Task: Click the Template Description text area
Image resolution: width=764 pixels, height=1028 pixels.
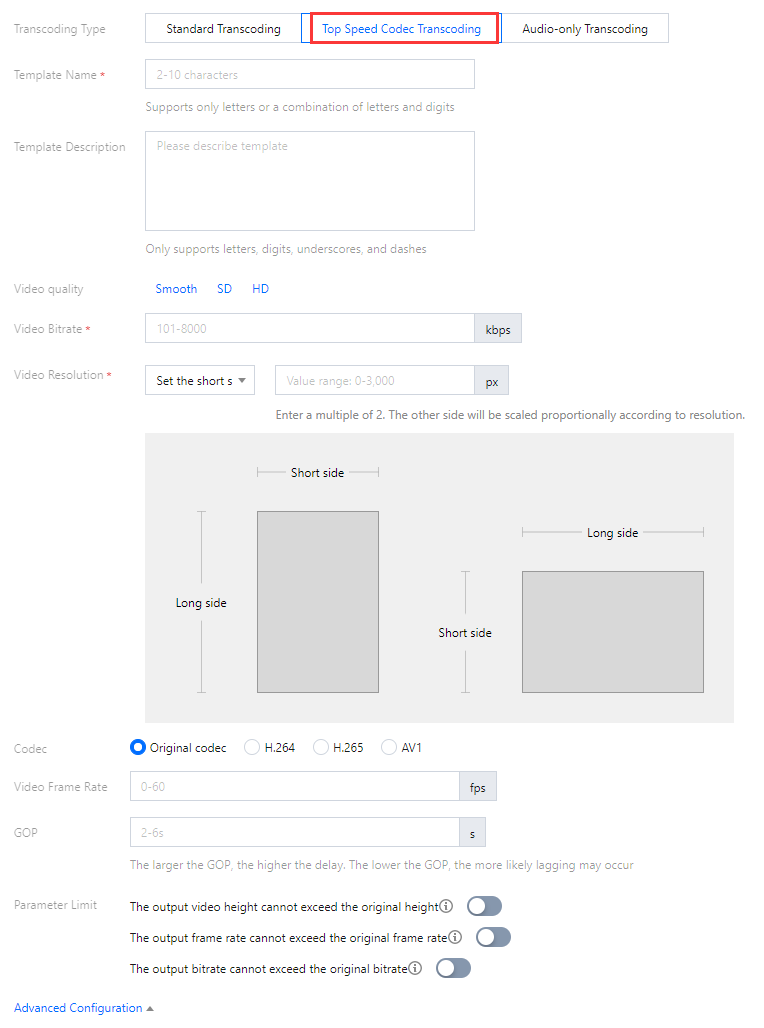Action: click(309, 181)
